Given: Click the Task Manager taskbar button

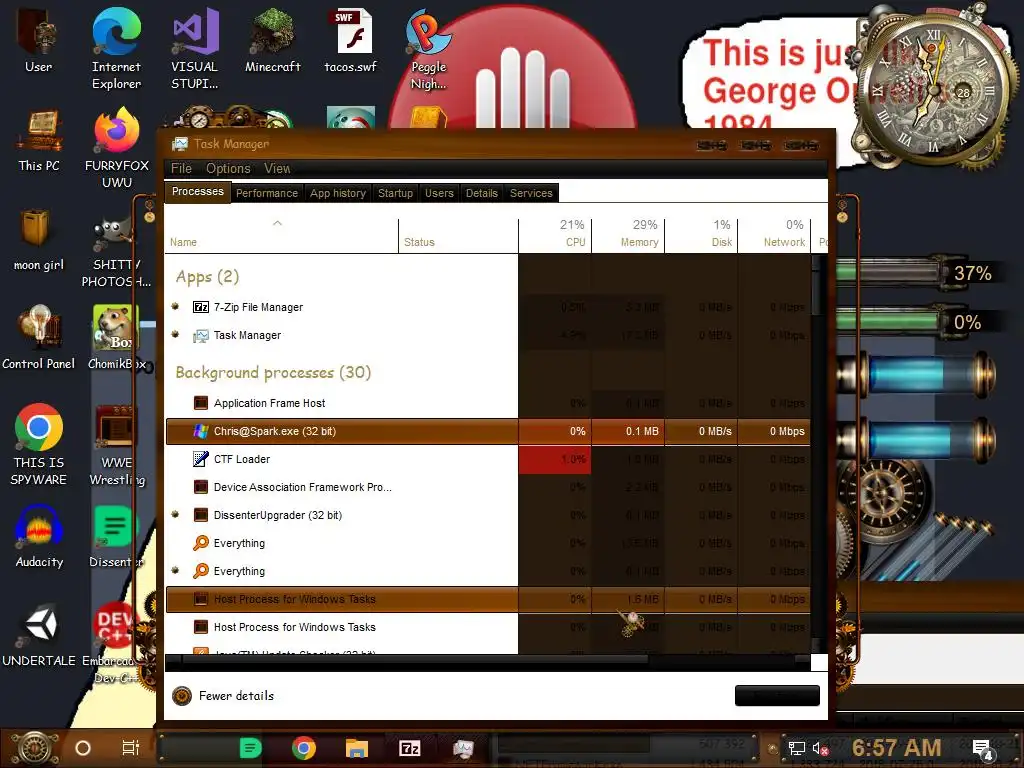Looking at the screenshot, I should pos(463,748).
